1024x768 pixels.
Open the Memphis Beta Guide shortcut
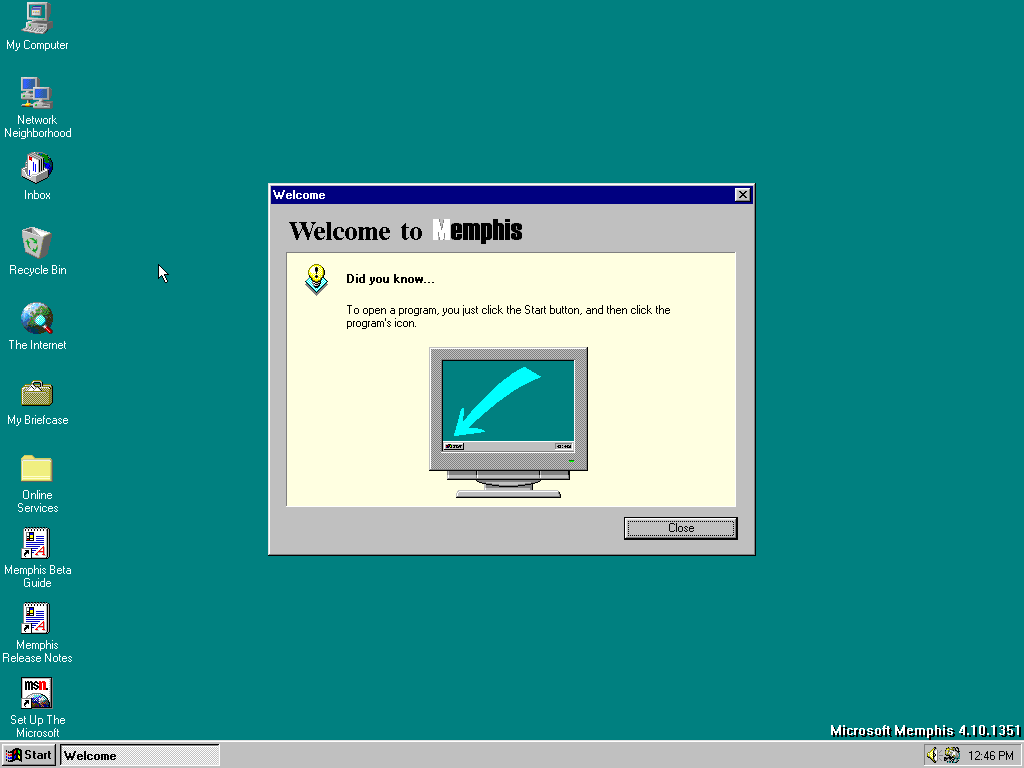(x=37, y=543)
